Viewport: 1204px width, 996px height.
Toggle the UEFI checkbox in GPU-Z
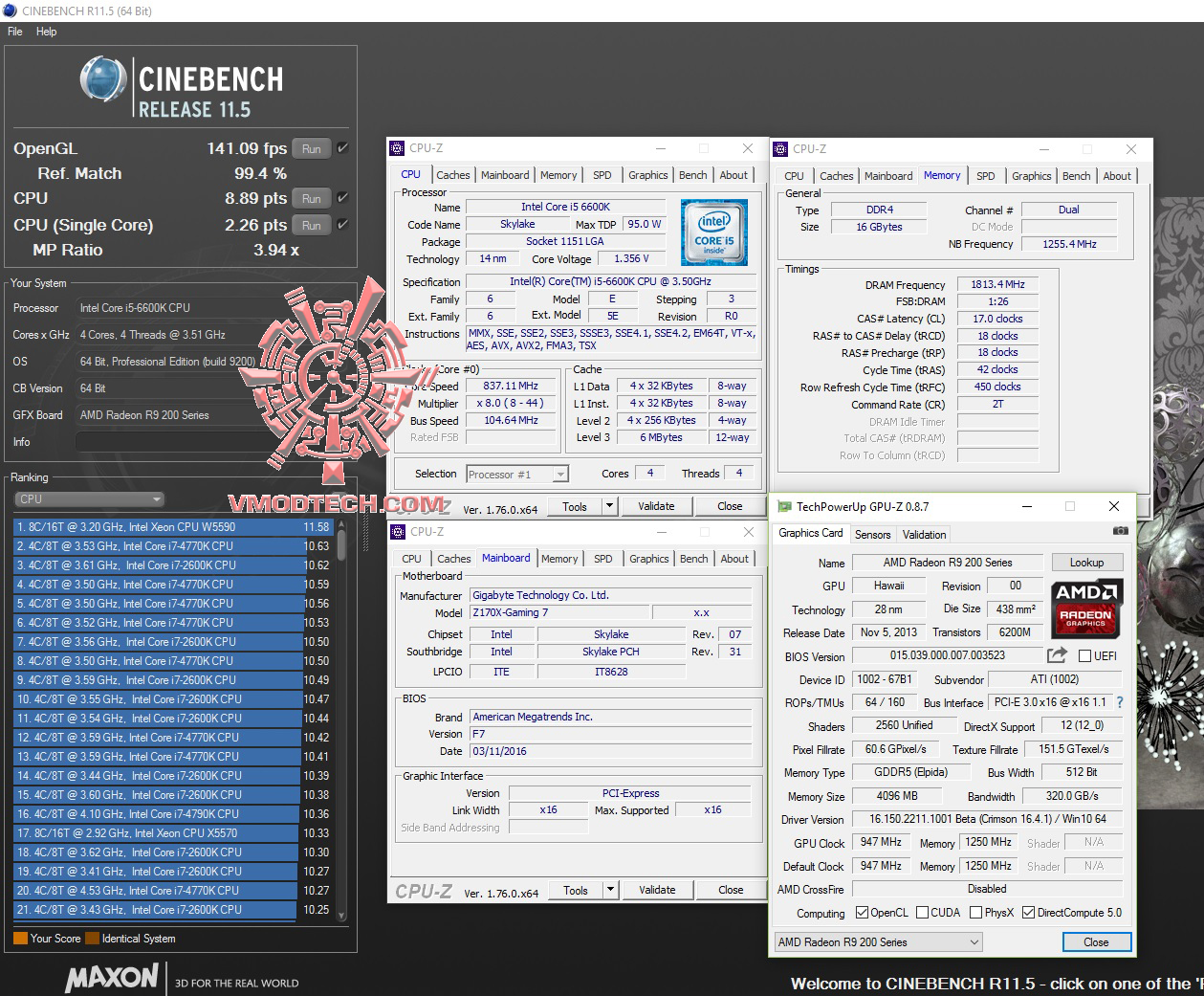click(1084, 656)
